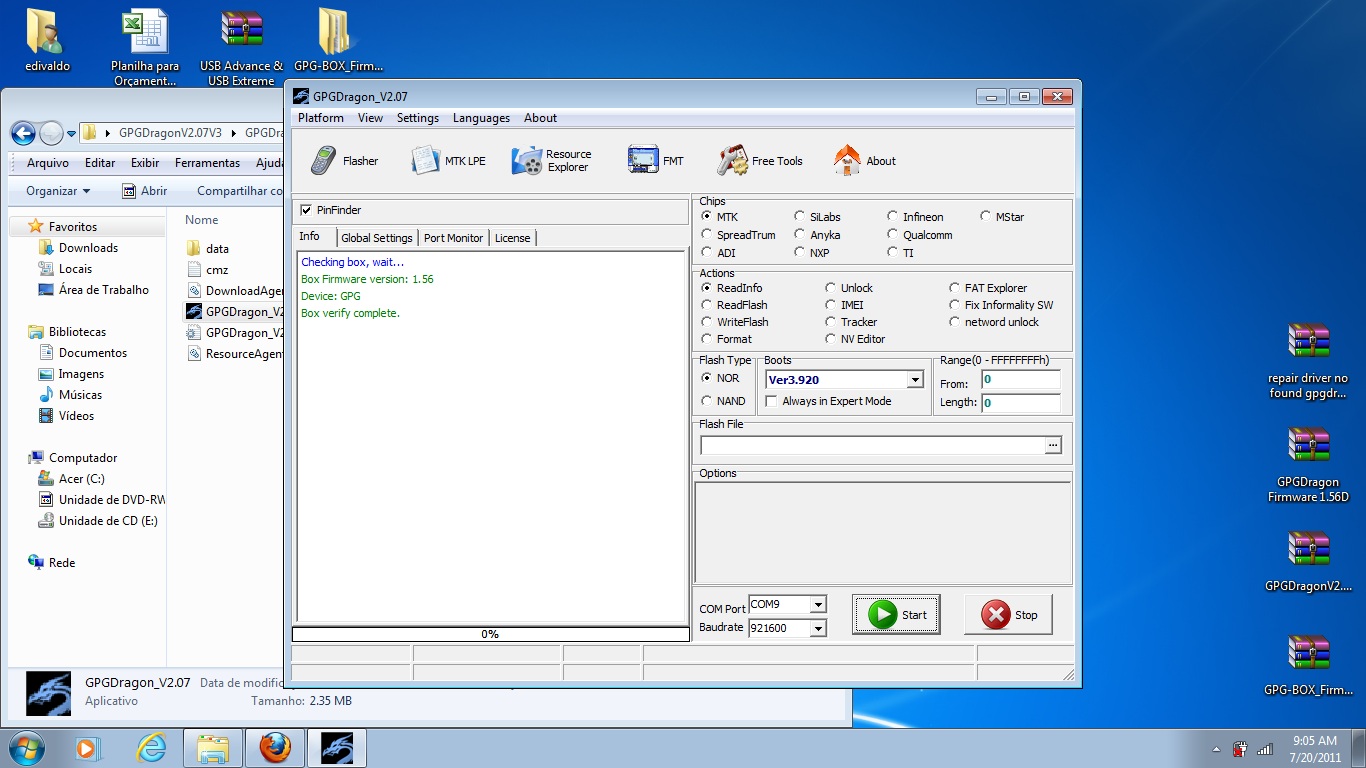Open Explorer recent pages dropdown arrow
Viewport: 1366px width, 768px height.
(72, 134)
